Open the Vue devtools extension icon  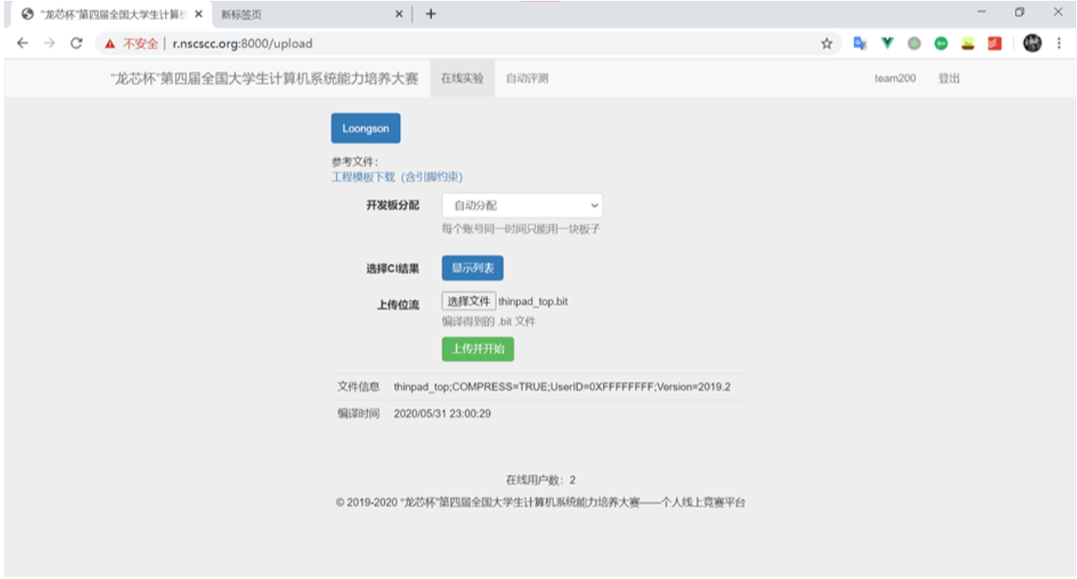coord(887,44)
